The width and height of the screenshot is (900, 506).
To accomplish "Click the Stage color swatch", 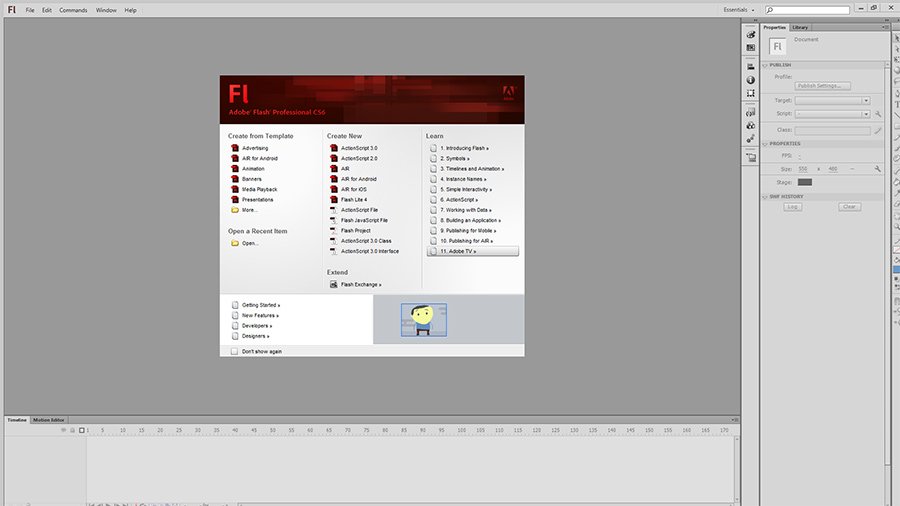I will 805,182.
